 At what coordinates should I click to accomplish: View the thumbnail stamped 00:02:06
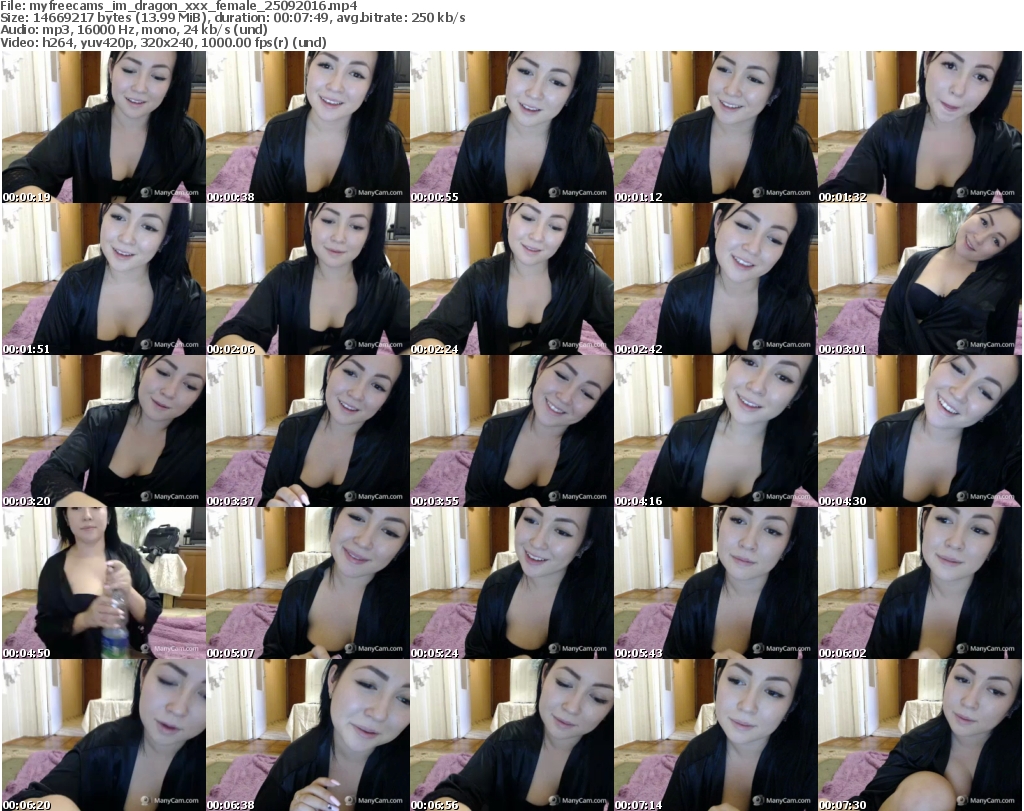click(x=308, y=279)
